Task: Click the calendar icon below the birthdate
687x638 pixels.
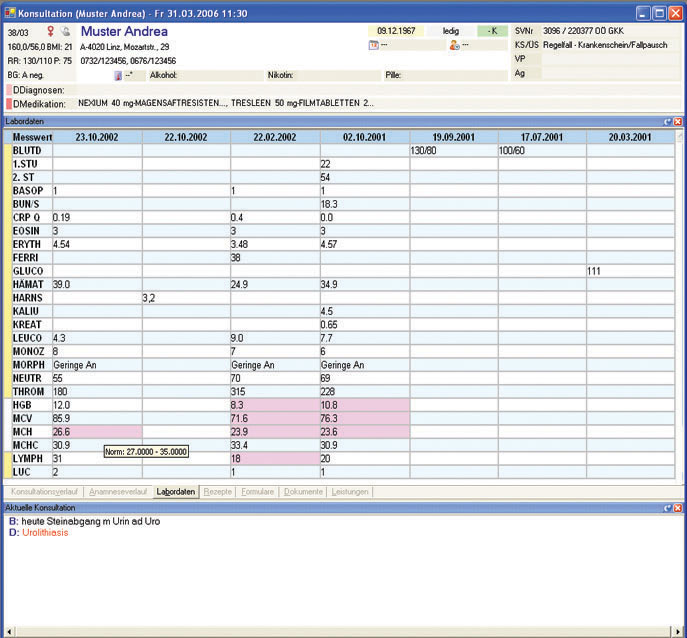Action: [x=374, y=46]
